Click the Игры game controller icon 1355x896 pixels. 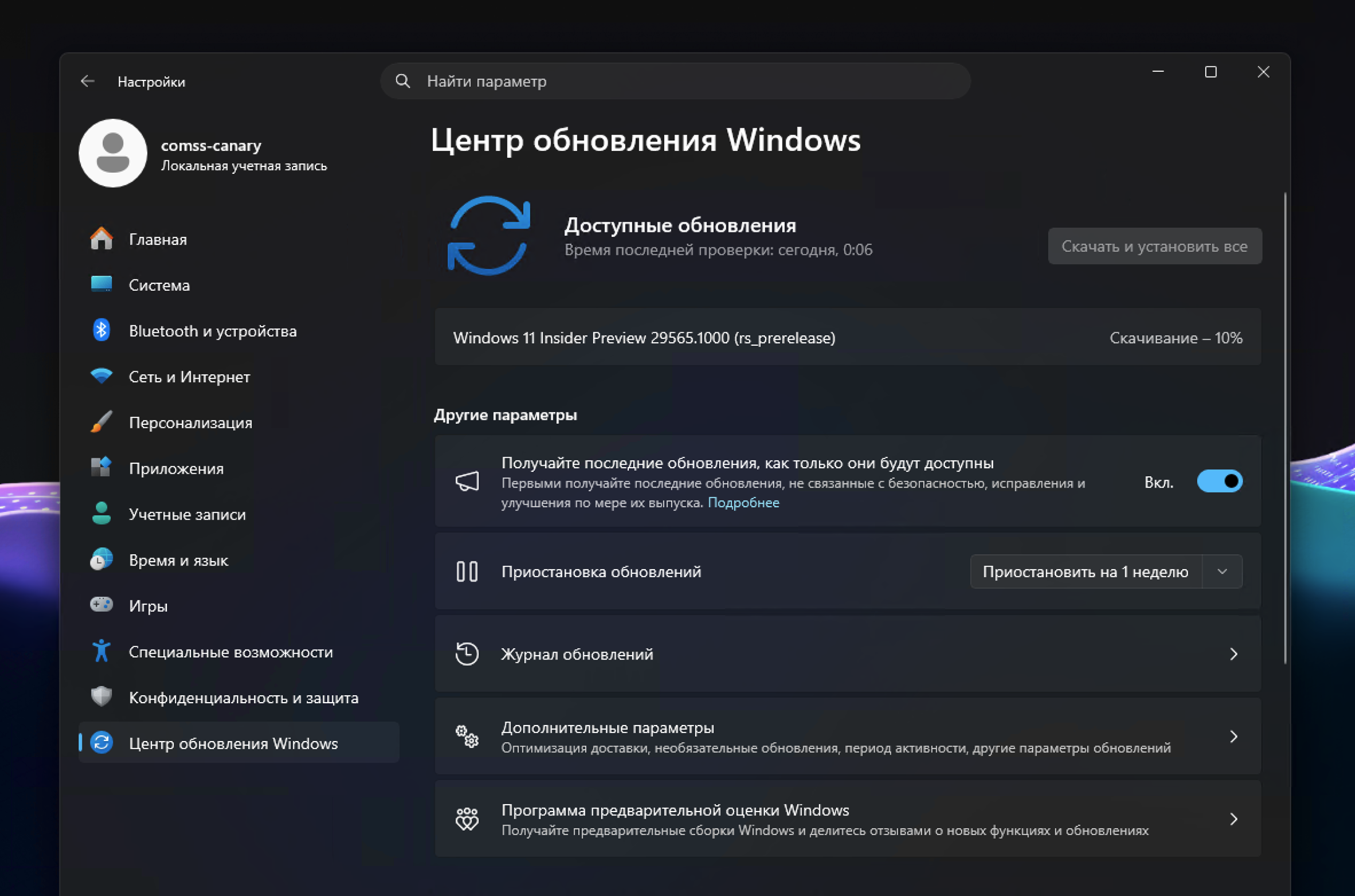click(101, 605)
